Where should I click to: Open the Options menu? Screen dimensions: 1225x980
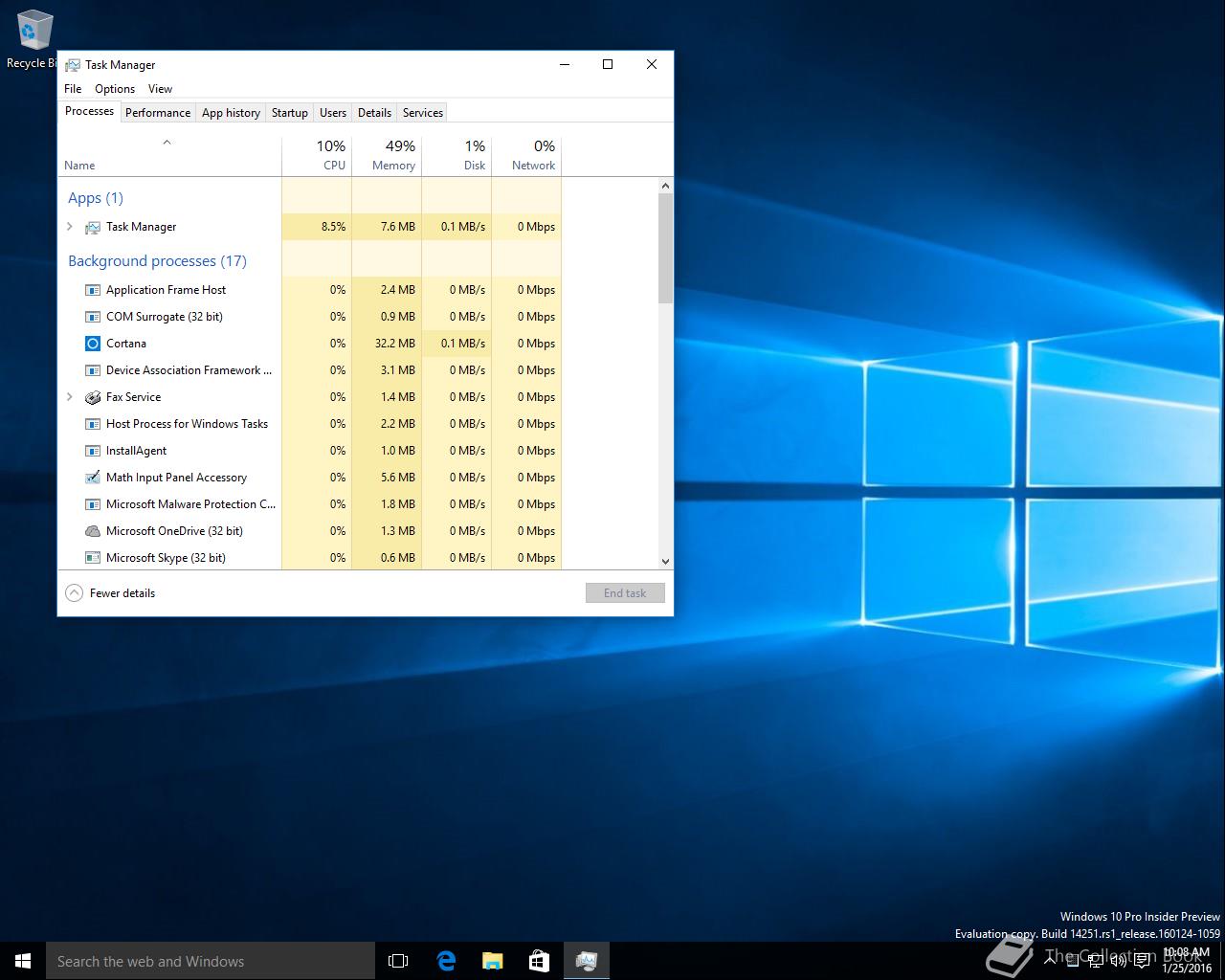pyautogui.click(x=115, y=89)
